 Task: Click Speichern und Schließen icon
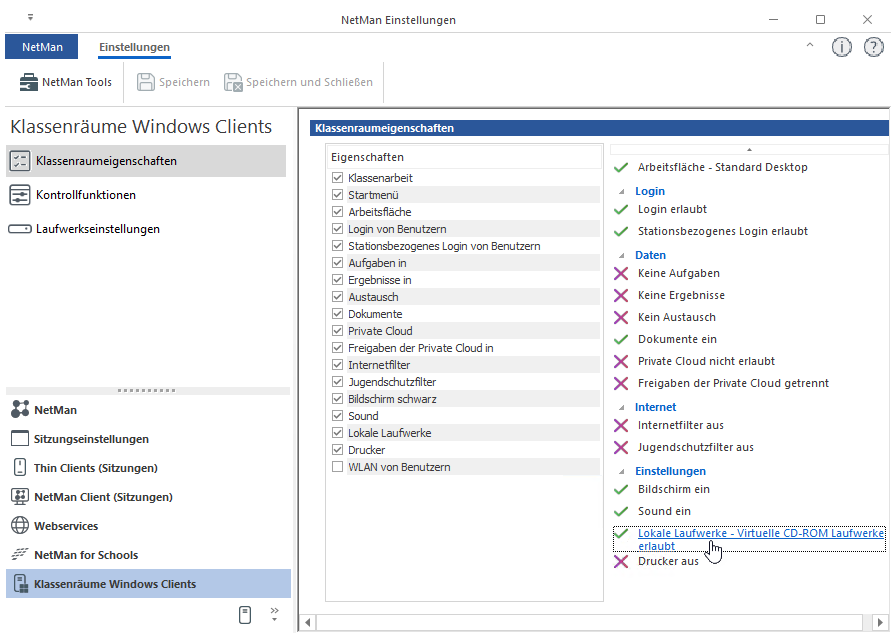pyautogui.click(x=233, y=82)
